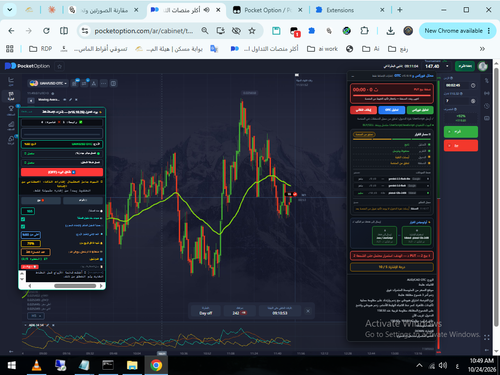The width and height of the screenshot is (500, 375).
Task: Click the clock icon beside the trade time field
Action: pyautogui.click(x=473, y=85)
